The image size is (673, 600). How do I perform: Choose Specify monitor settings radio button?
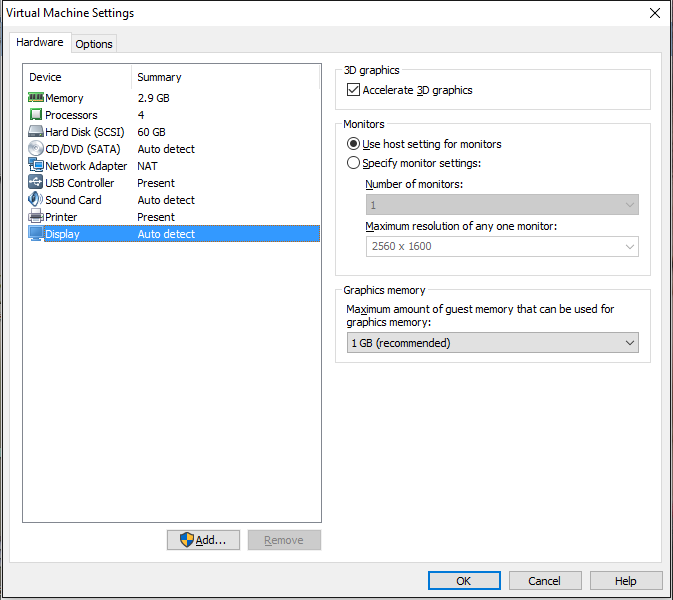click(353, 163)
